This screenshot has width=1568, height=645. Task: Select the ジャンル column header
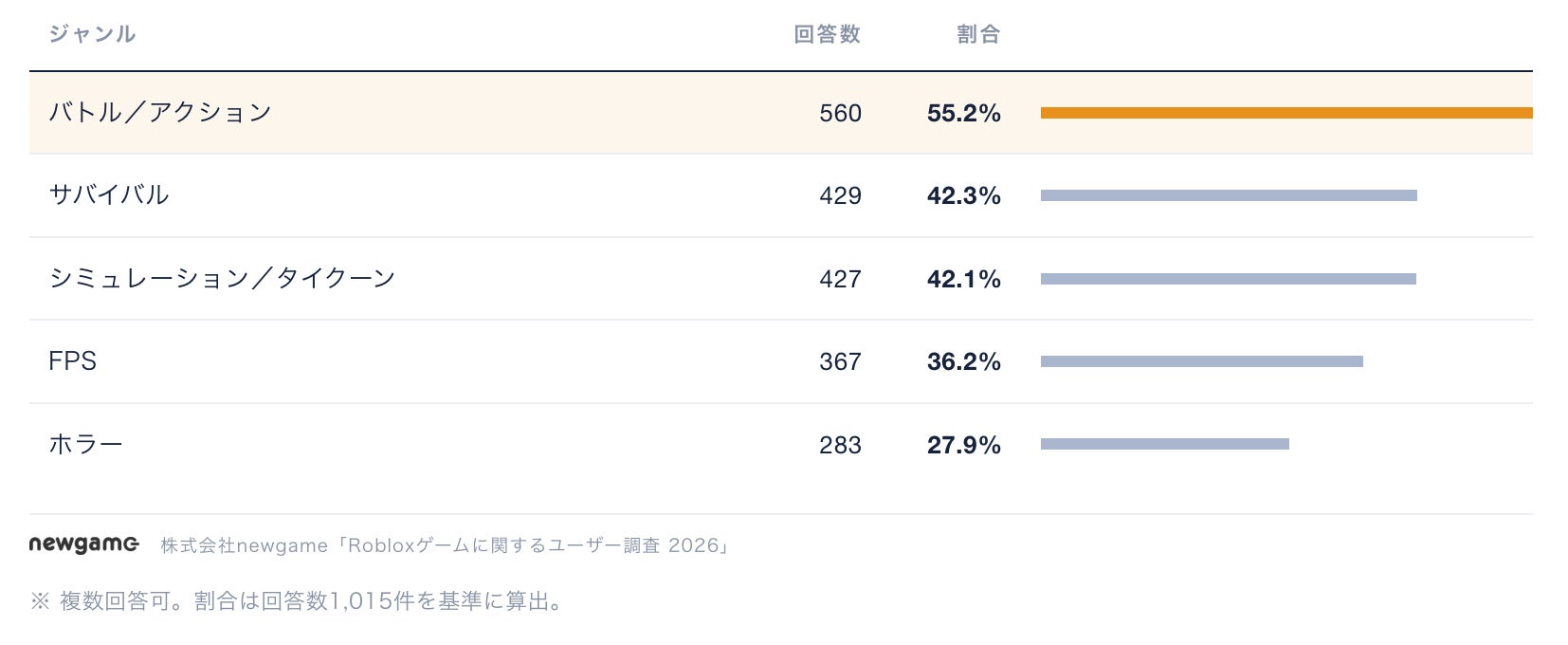[92, 34]
